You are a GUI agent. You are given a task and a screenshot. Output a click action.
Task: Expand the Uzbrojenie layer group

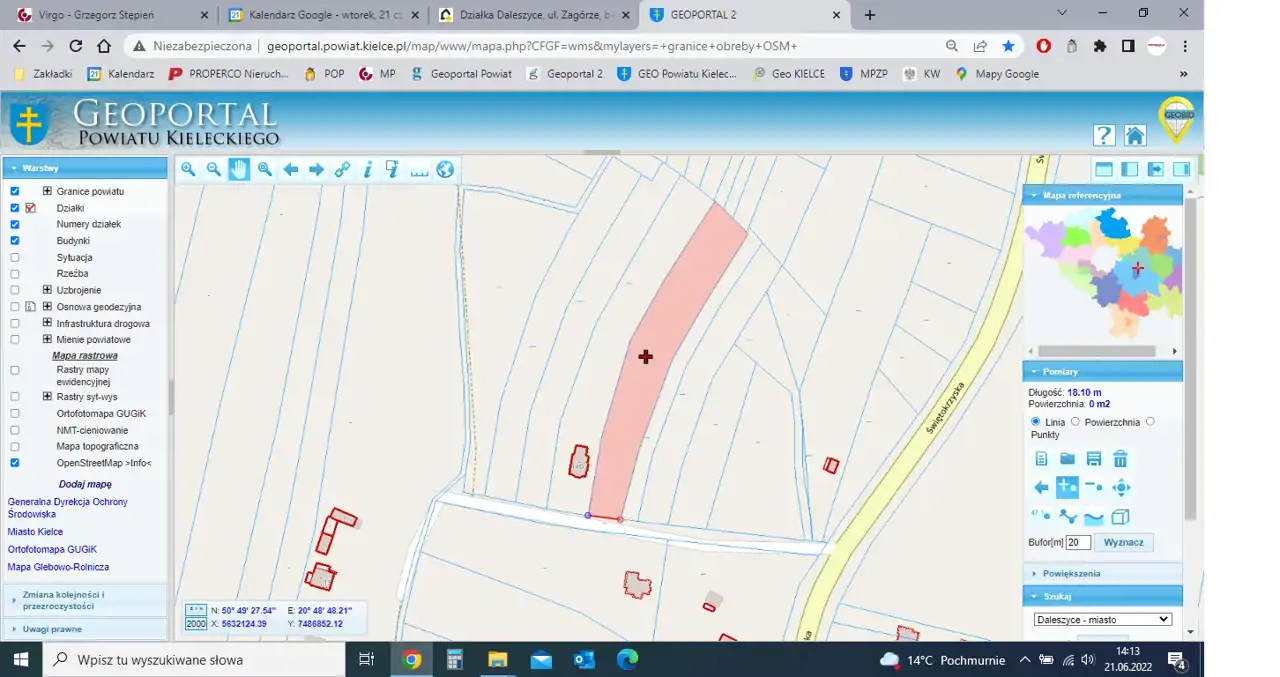click(x=47, y=290)
